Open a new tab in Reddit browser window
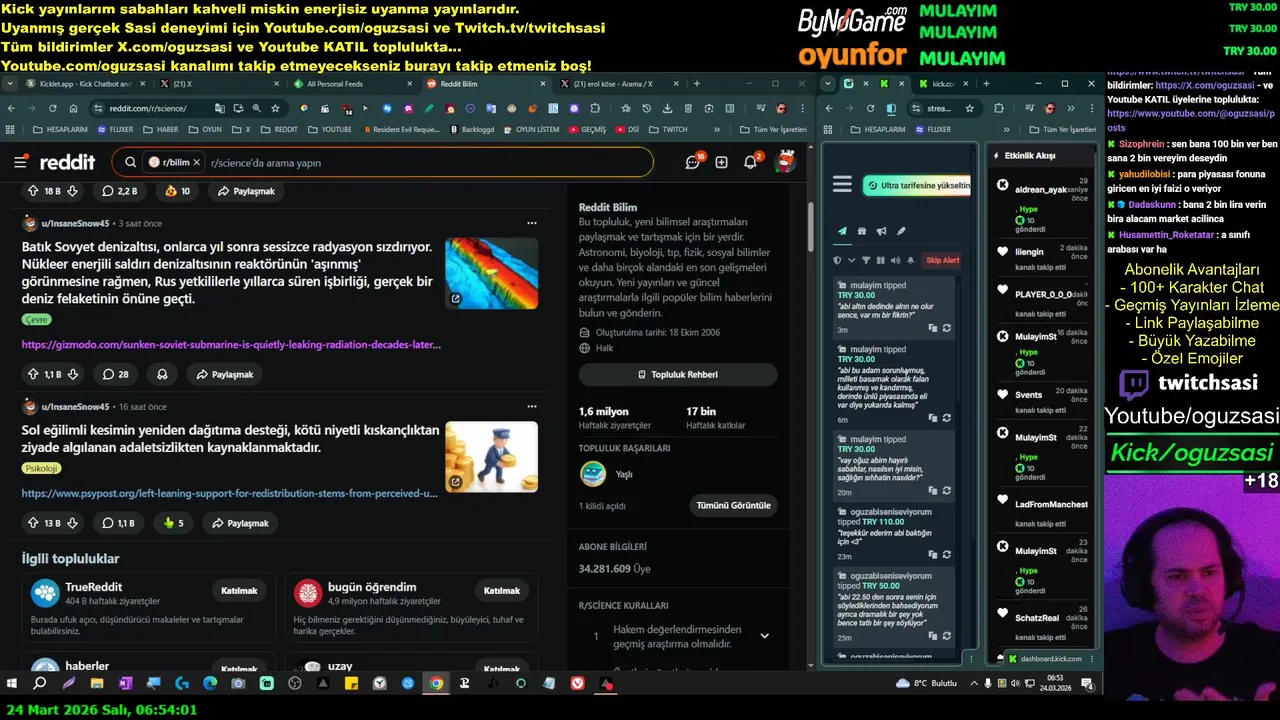This screenshot has height=720, width=1280. click(x=696, y=84)
